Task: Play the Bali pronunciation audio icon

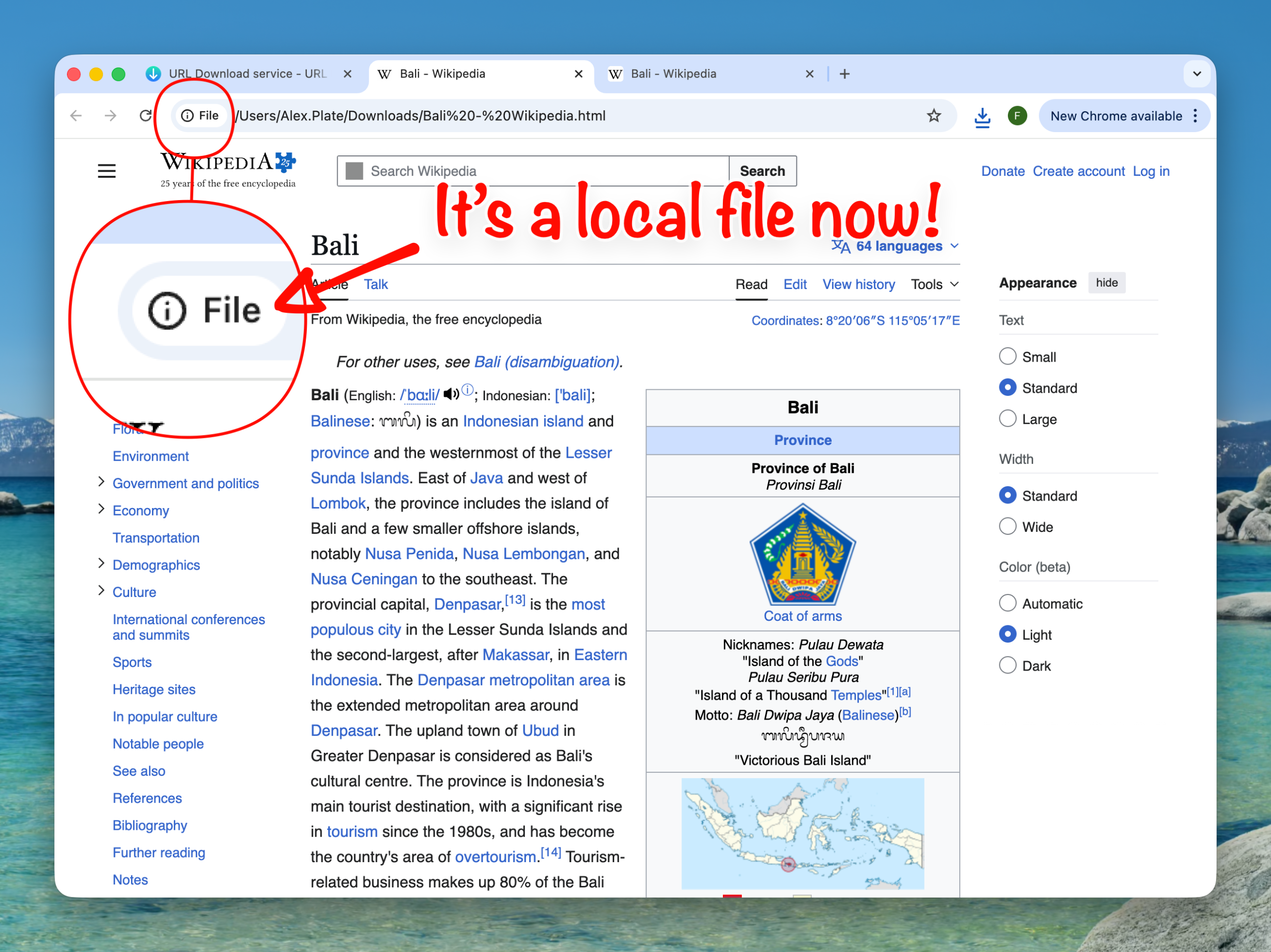Action: point(451,394)
